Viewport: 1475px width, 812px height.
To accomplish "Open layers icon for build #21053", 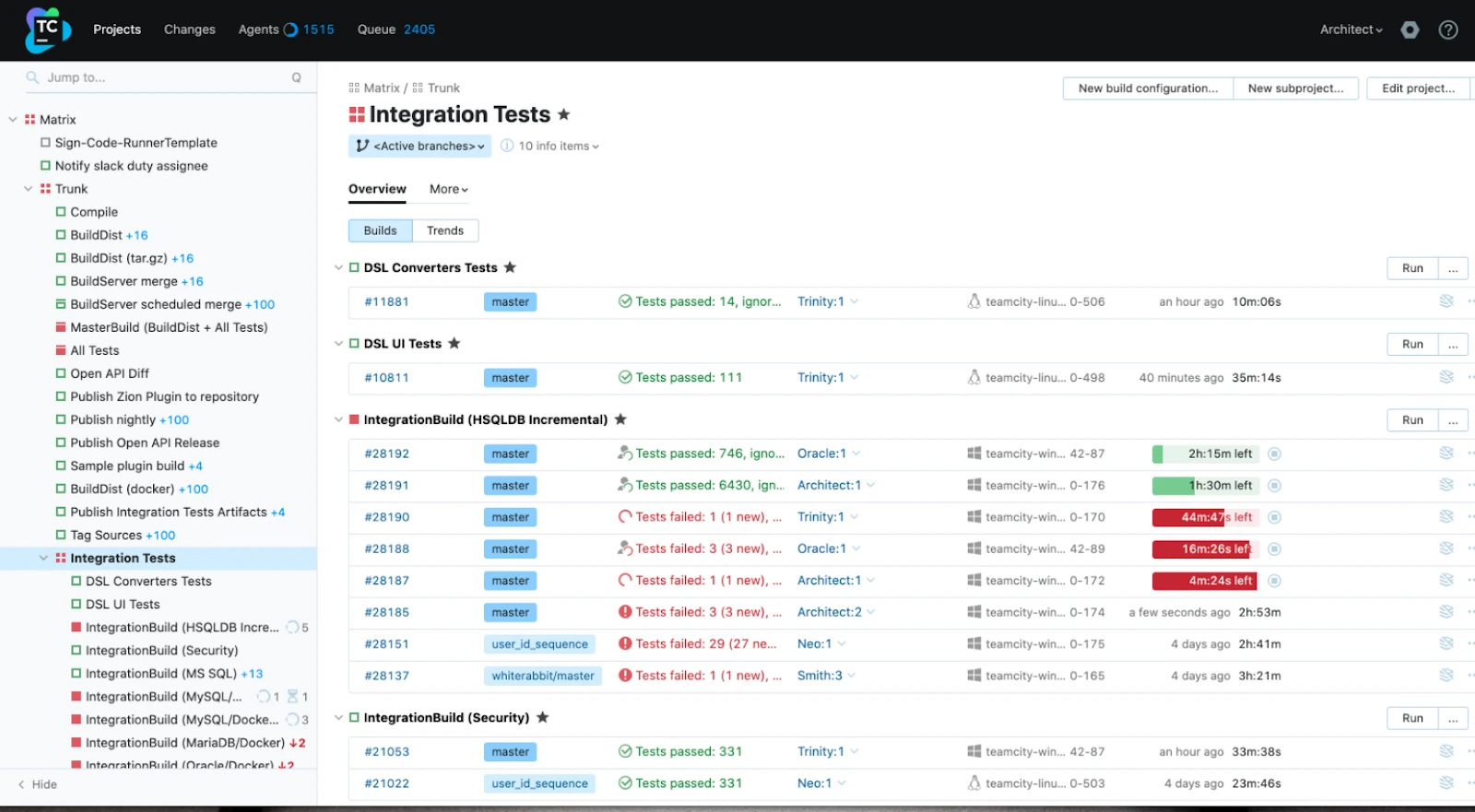I will coord(1446,751).
